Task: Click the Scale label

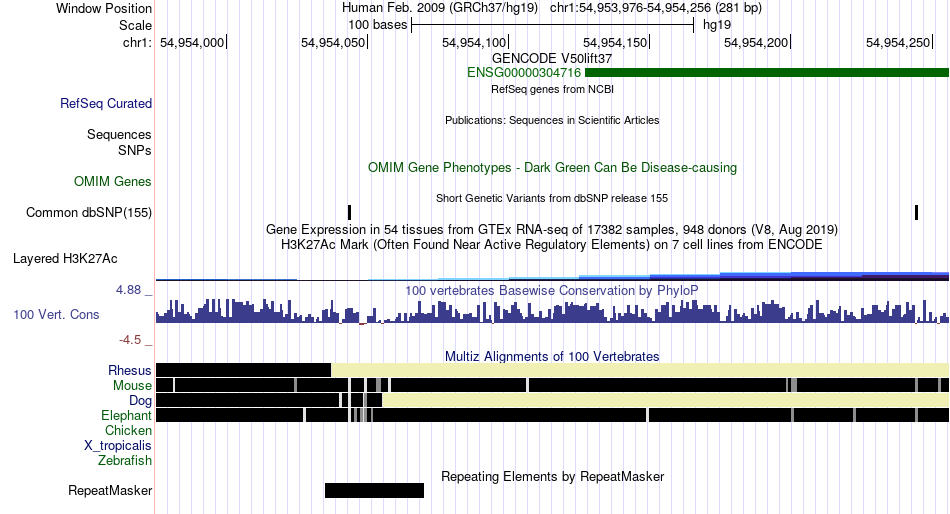Action: 136,25
